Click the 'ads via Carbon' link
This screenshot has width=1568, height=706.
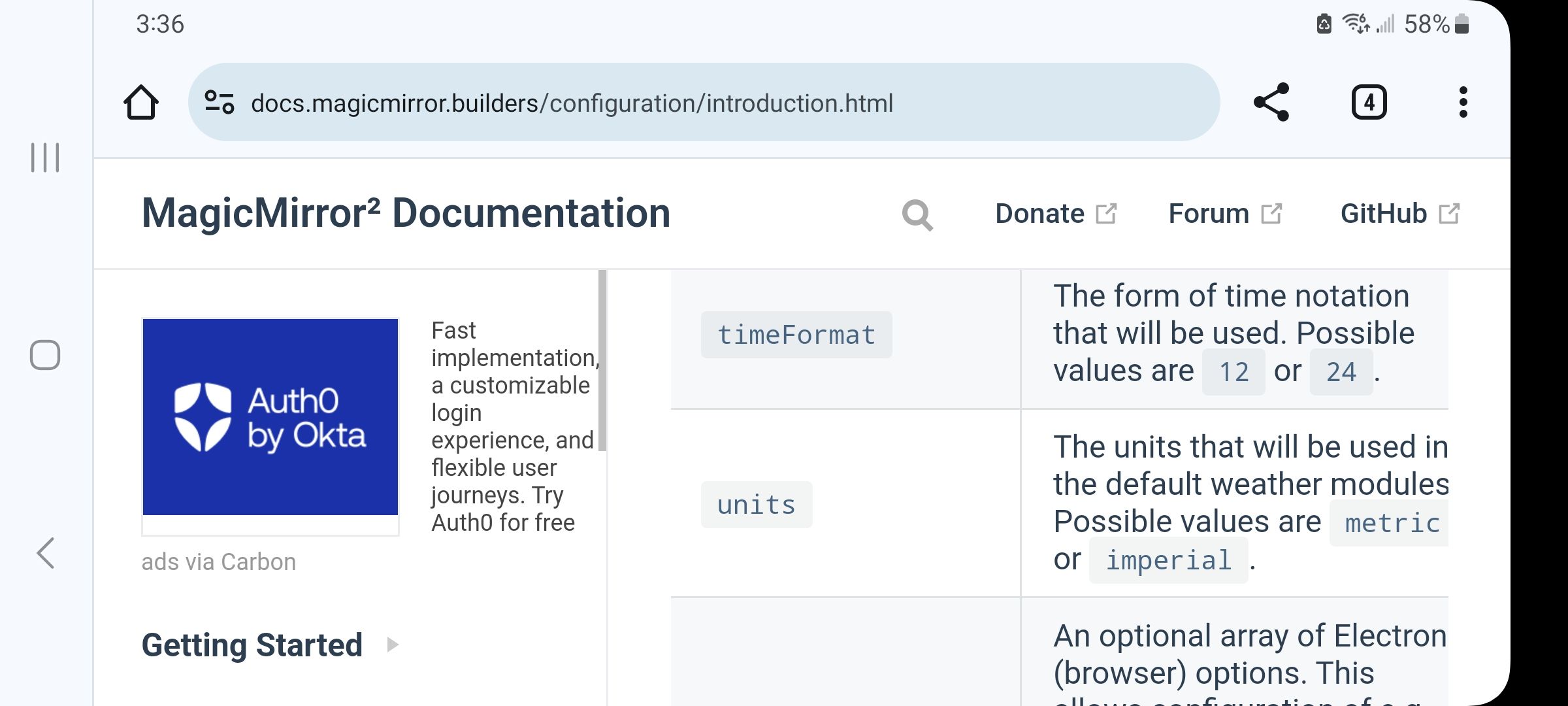pos(218,562)
